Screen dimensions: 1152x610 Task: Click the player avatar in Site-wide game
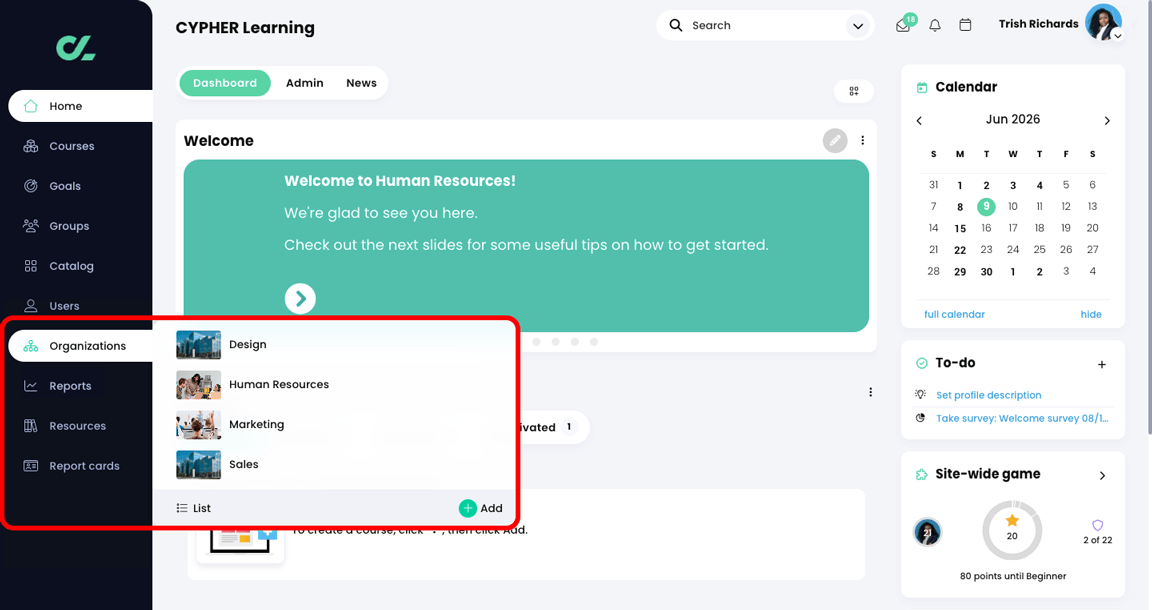pos(927,532)
